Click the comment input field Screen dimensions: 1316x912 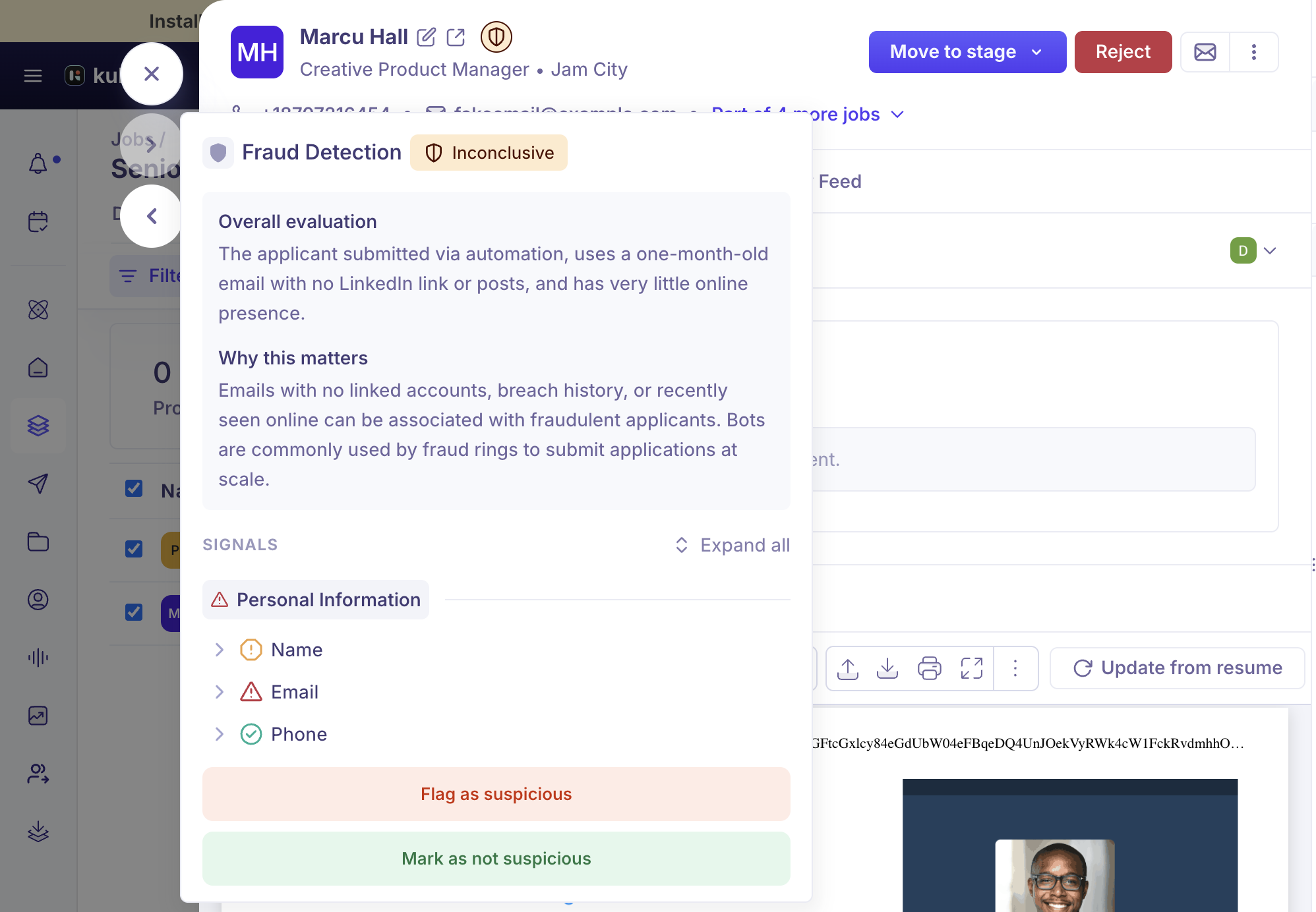point(1033,459)
